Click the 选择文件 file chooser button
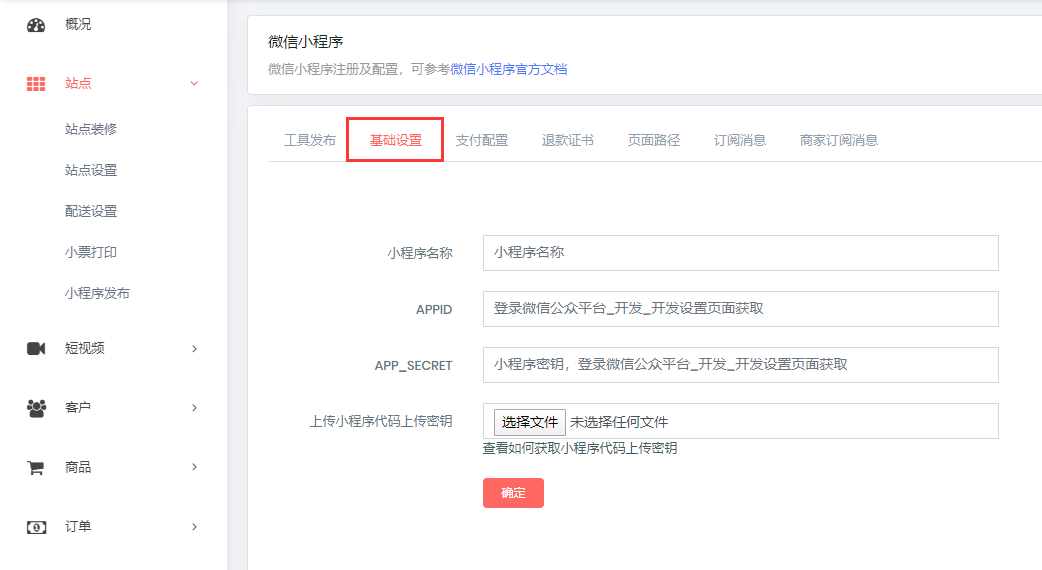The height and width of the screenshot is (570, 1042). pos(530,422)
